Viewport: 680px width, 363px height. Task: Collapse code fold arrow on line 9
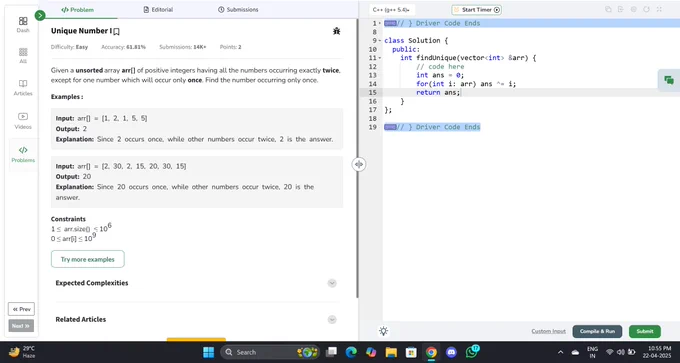380,41
